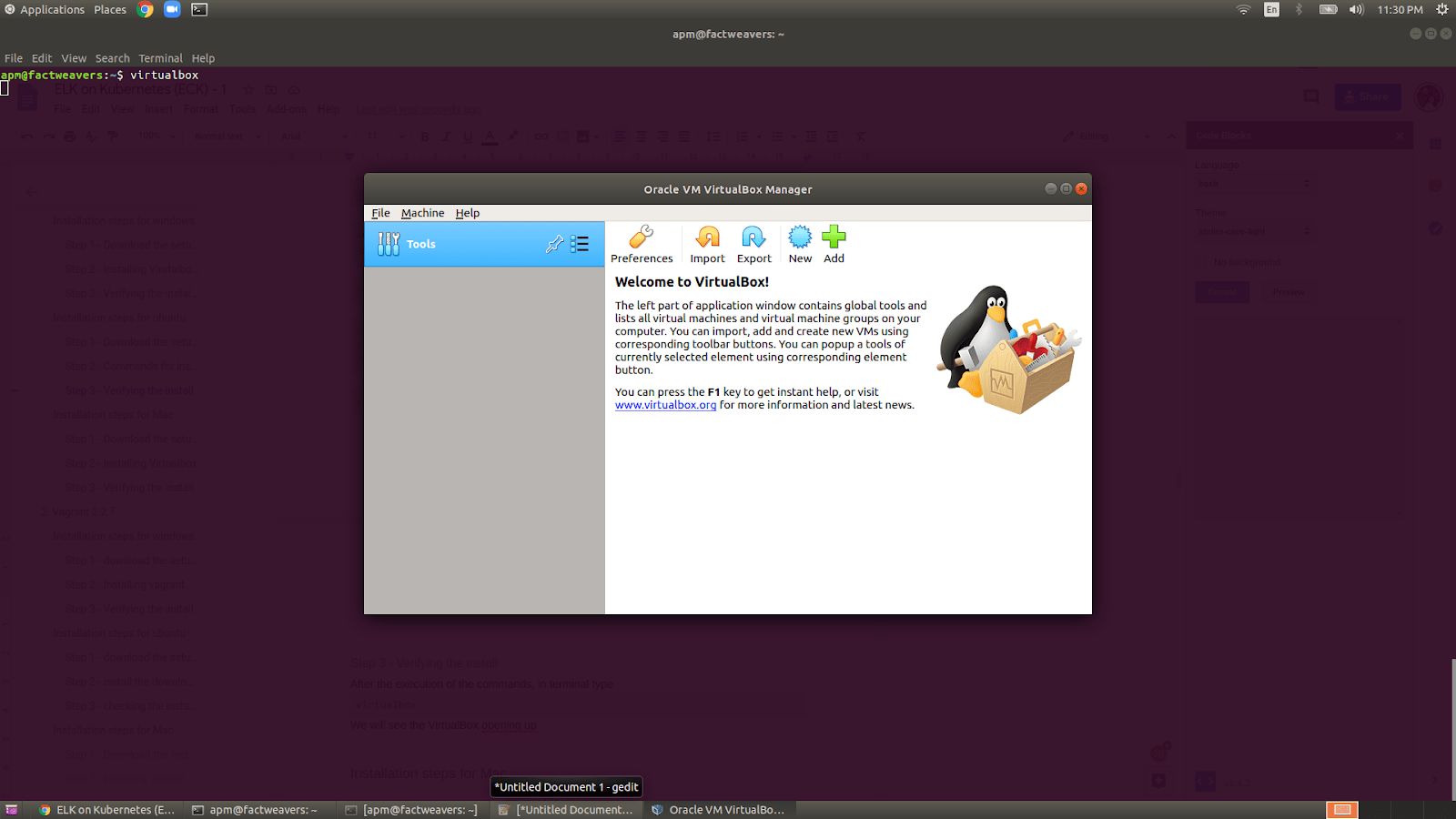Viewport: 1456px width, 819px height.
Task: Select the Tools item in the sidebar
Action: coord(484,244)
